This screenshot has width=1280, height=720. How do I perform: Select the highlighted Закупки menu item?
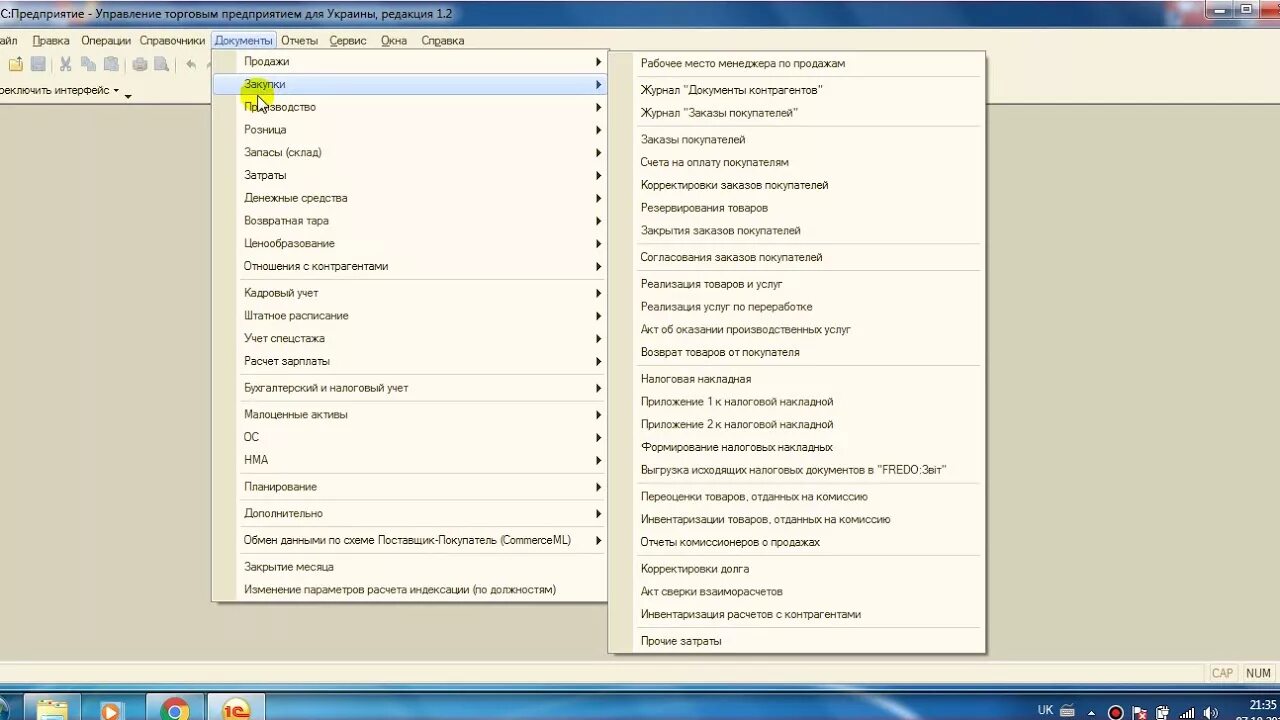click(x=410, y=85)
